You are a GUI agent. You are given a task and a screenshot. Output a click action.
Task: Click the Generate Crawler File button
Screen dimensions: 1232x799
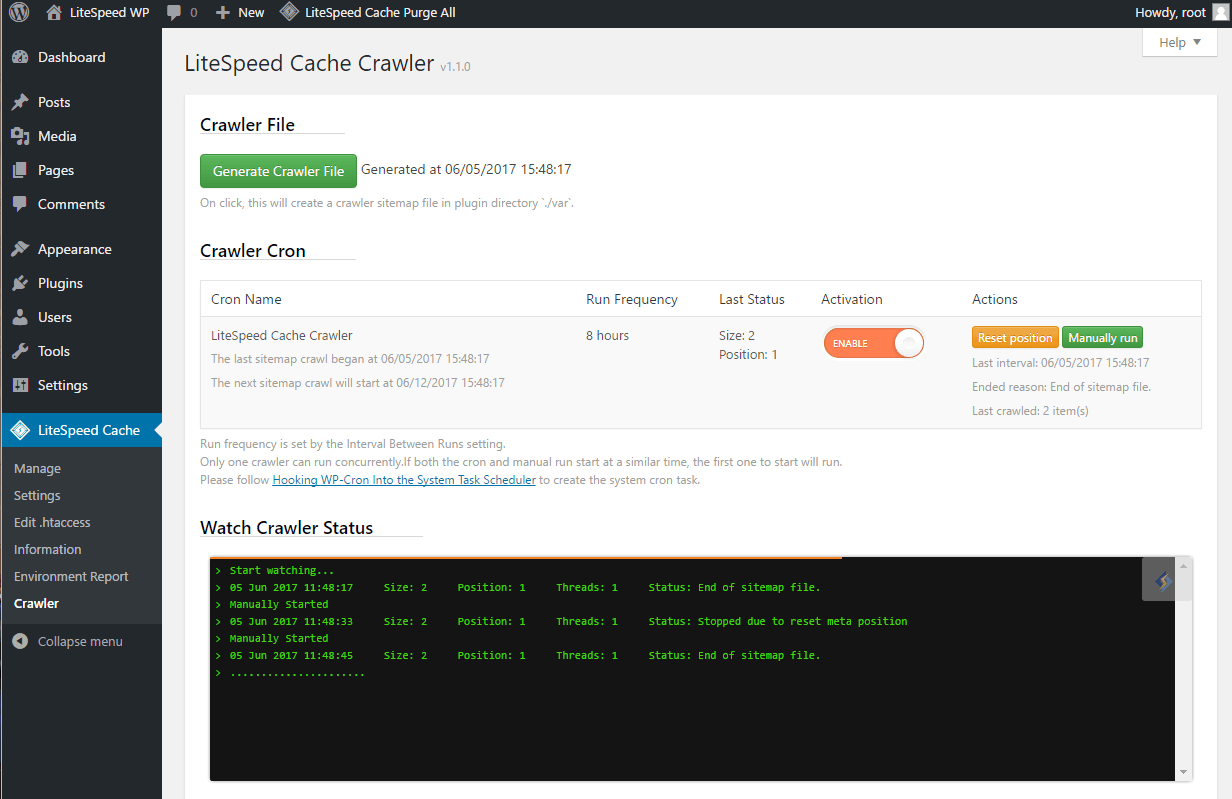(x=278, y=170)
